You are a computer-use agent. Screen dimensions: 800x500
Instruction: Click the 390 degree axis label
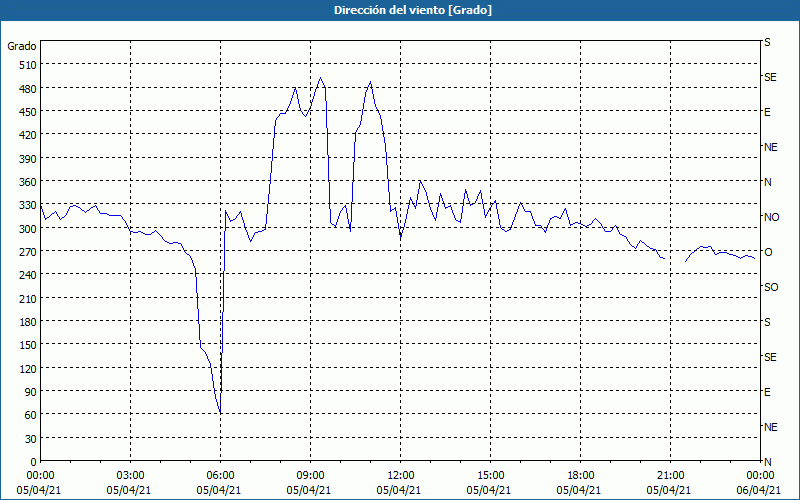(29, 158)
